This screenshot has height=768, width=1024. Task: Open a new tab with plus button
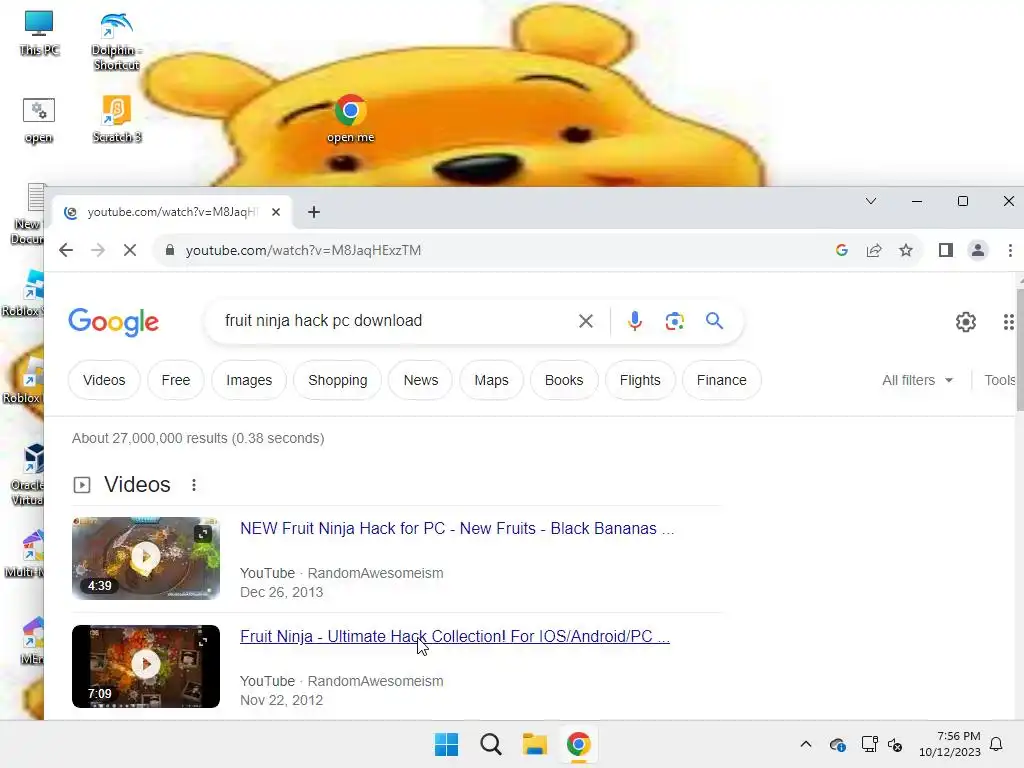pyautogui.click(x=314, y=212)
